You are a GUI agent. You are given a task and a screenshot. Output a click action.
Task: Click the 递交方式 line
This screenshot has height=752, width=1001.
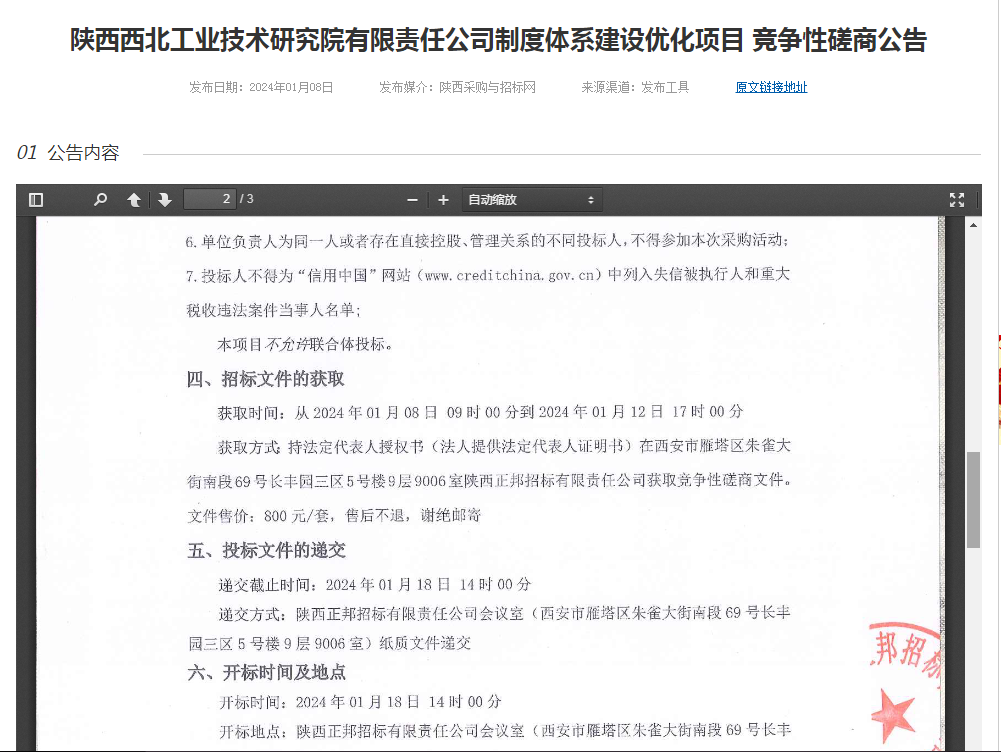(504, 613)
